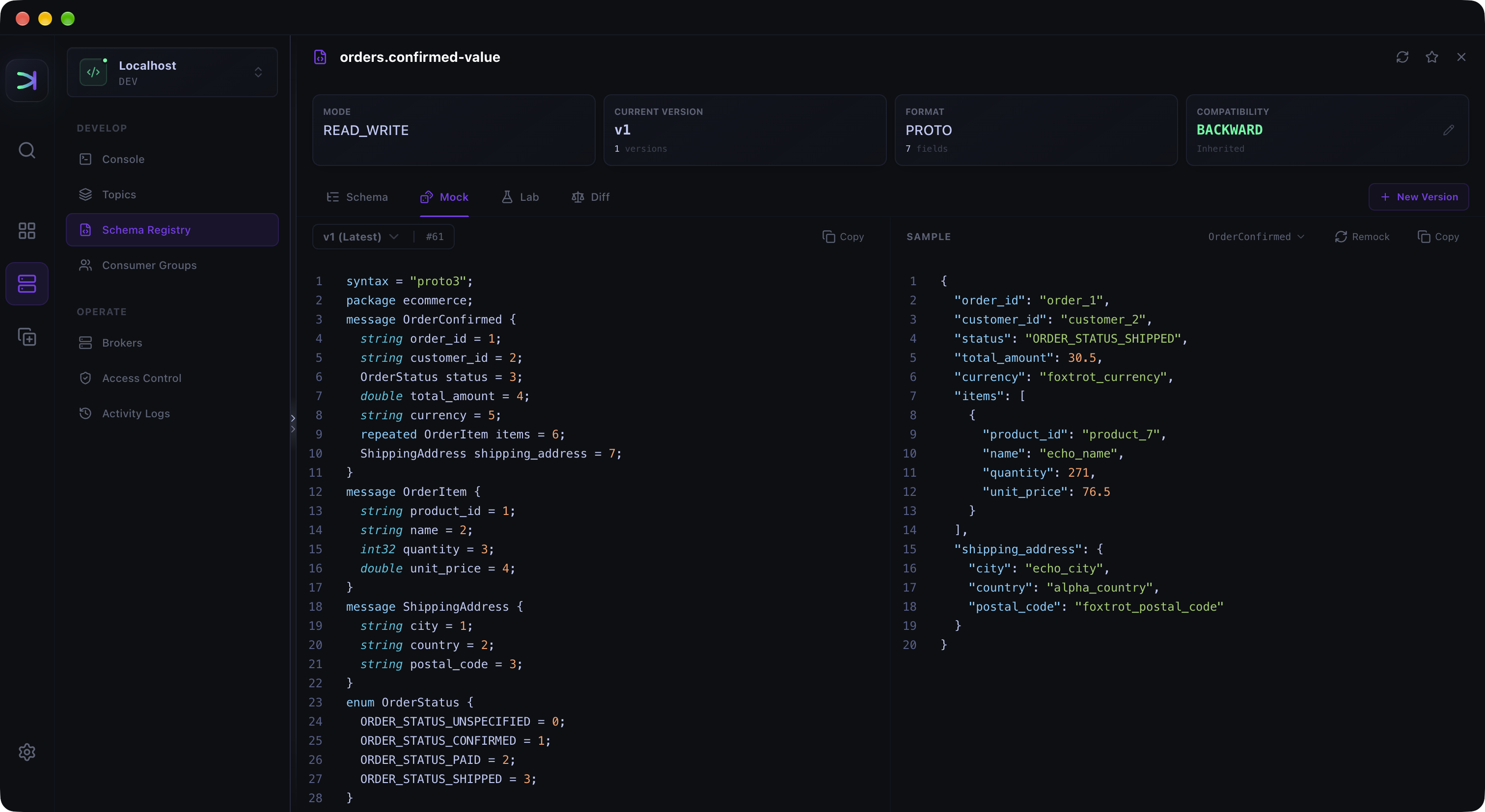Click the current version v1 card

745,130
